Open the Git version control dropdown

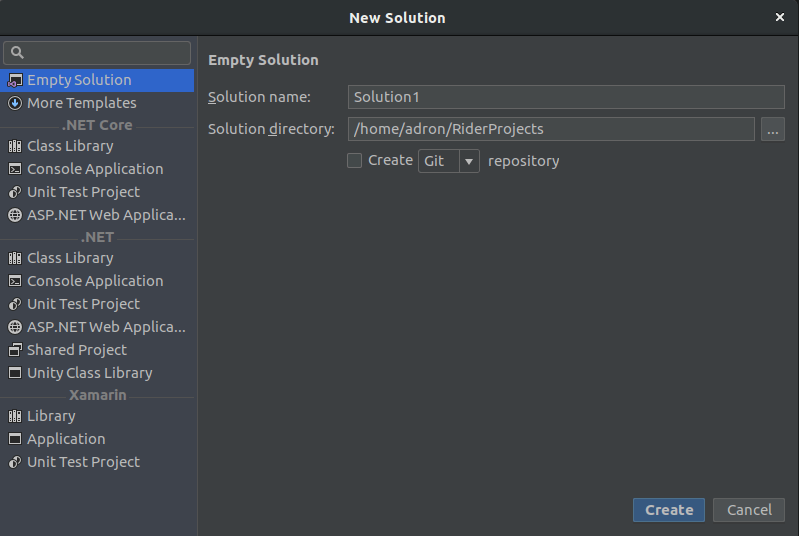click(469, 161)
